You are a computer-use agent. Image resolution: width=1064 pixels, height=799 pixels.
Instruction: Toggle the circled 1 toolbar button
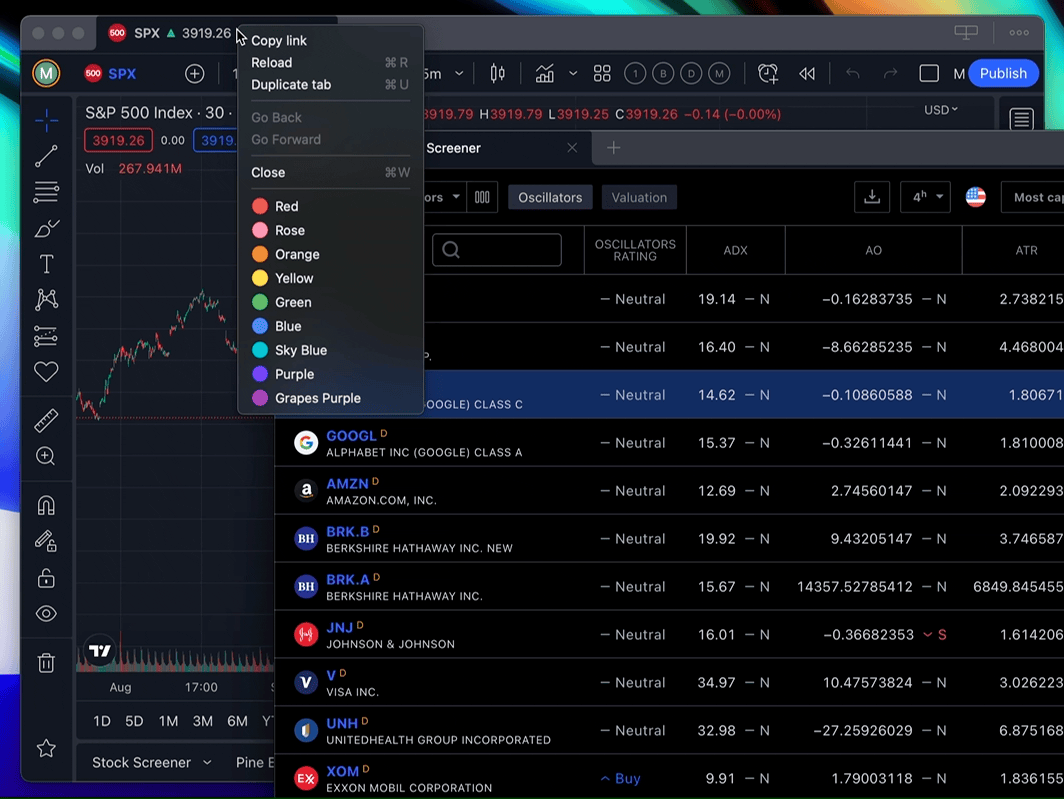point(635,73)
